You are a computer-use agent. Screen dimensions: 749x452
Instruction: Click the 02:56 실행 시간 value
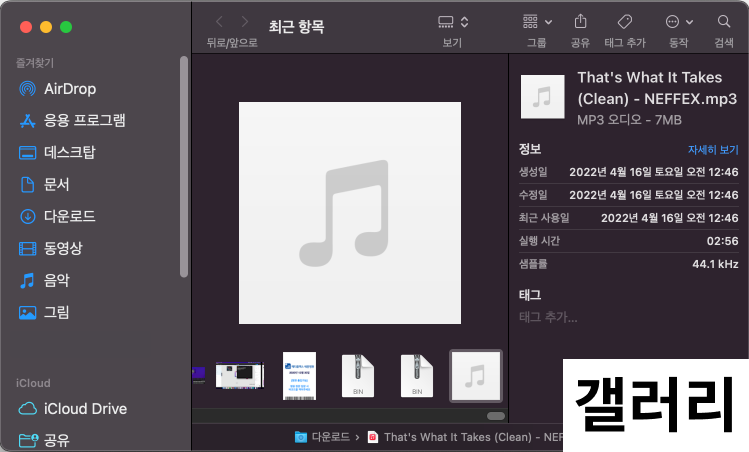pyautogui.click(x=722, y=241)
